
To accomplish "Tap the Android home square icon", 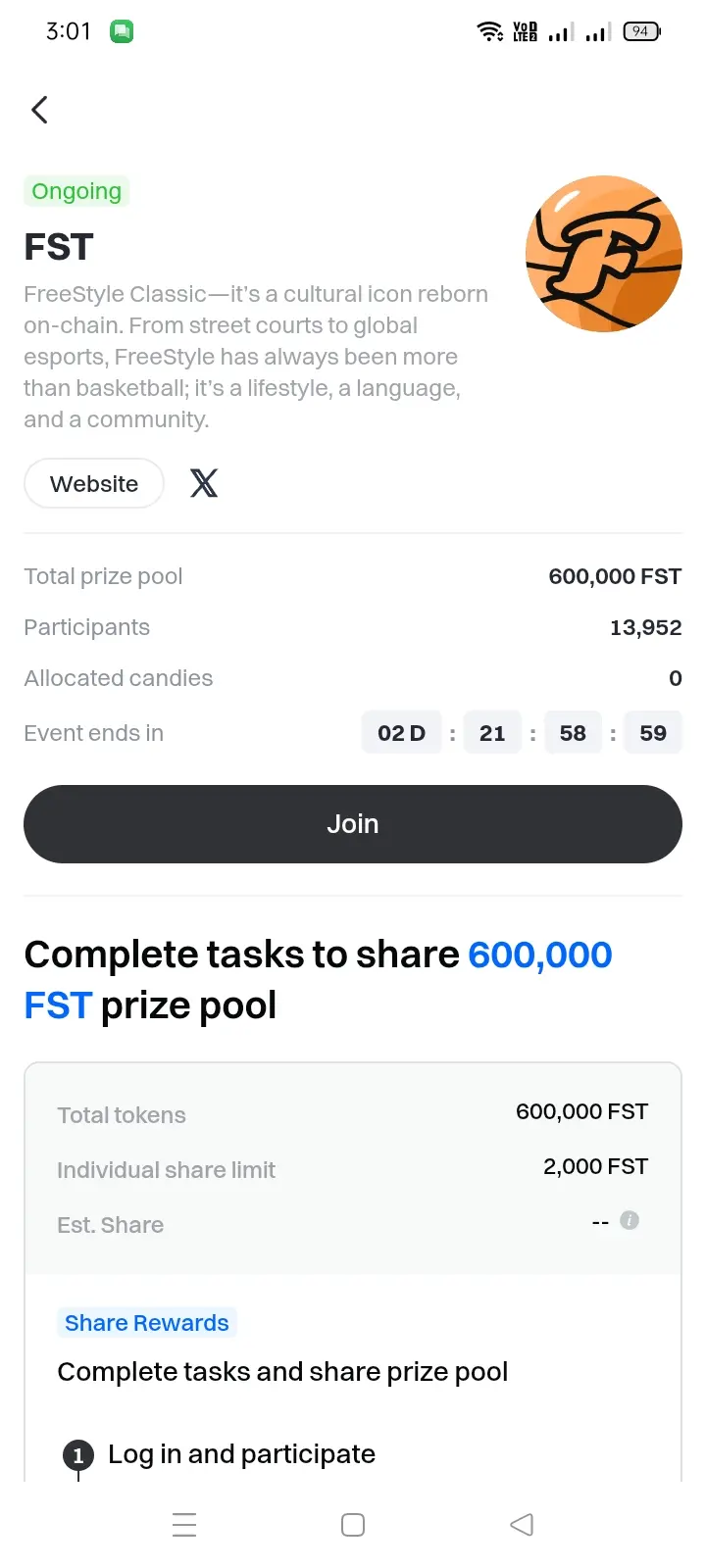I will pos(353,1525).
